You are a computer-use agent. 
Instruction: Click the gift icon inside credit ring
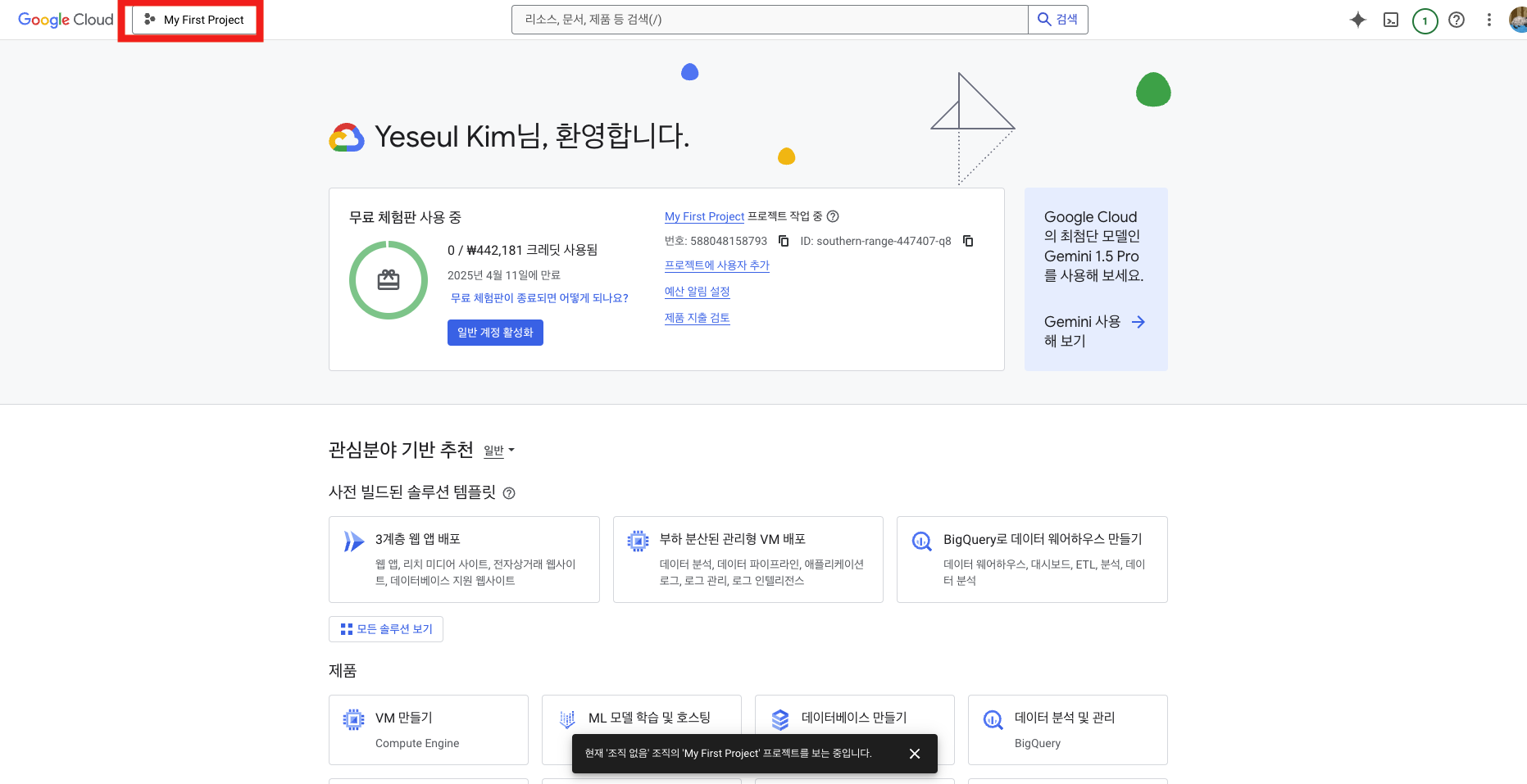[389, 280]
